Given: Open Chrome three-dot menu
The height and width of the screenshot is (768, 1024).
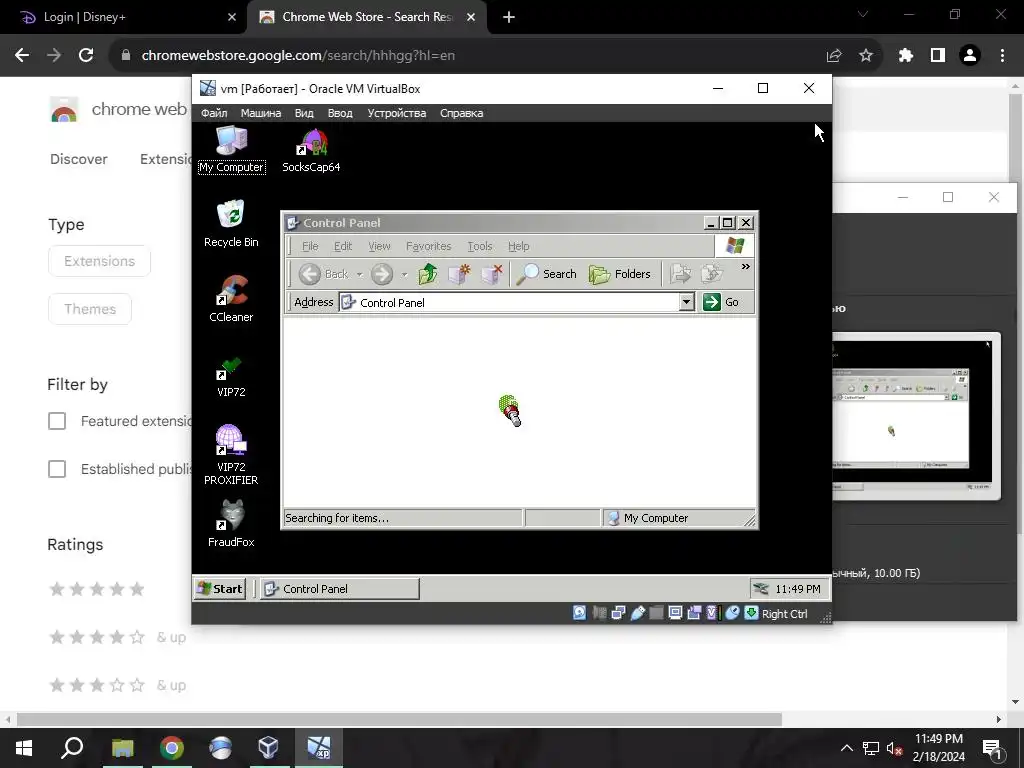Looking at the screenshot, I should tap(1002, 56).
